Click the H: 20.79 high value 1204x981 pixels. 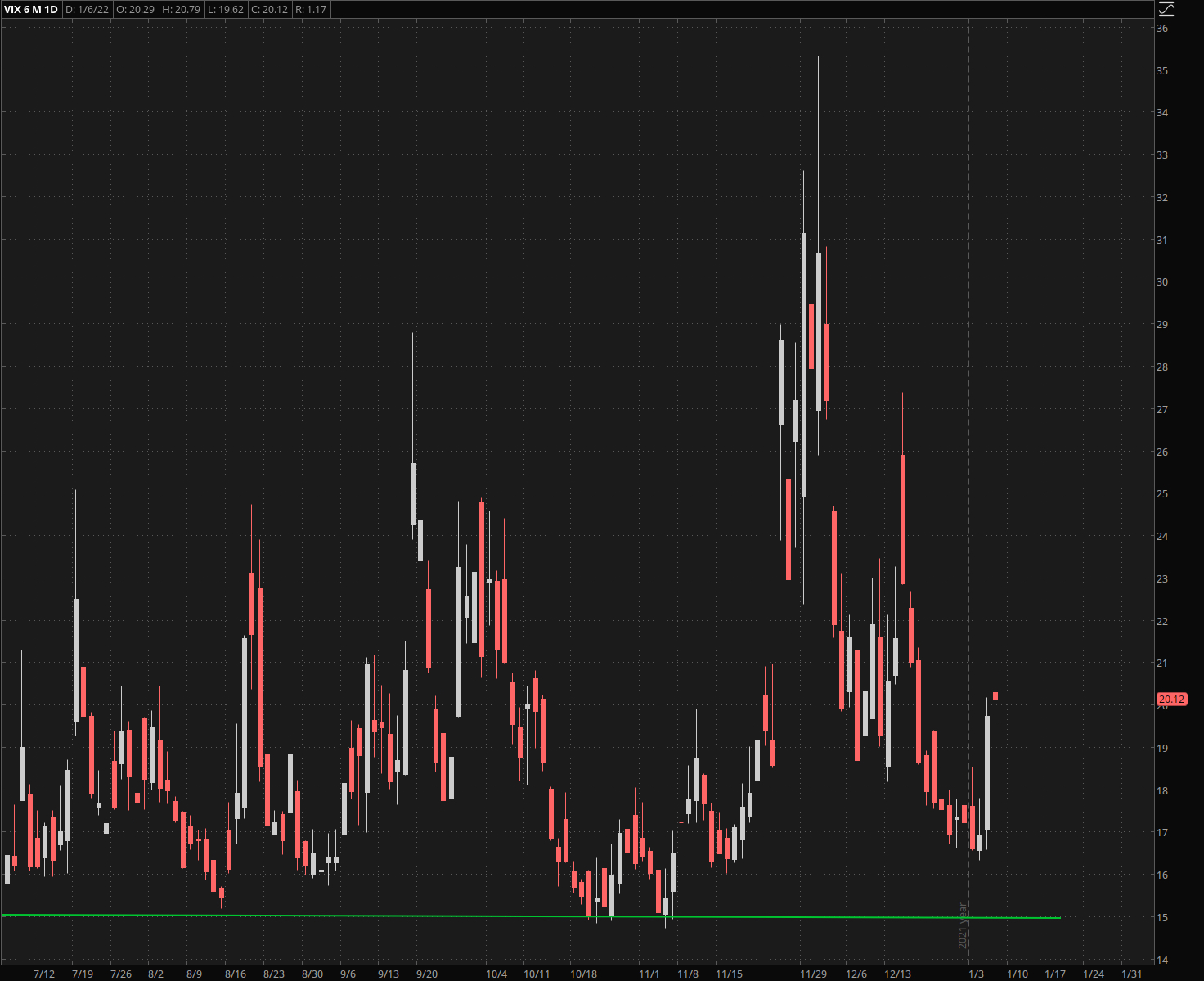click(181, 10)
